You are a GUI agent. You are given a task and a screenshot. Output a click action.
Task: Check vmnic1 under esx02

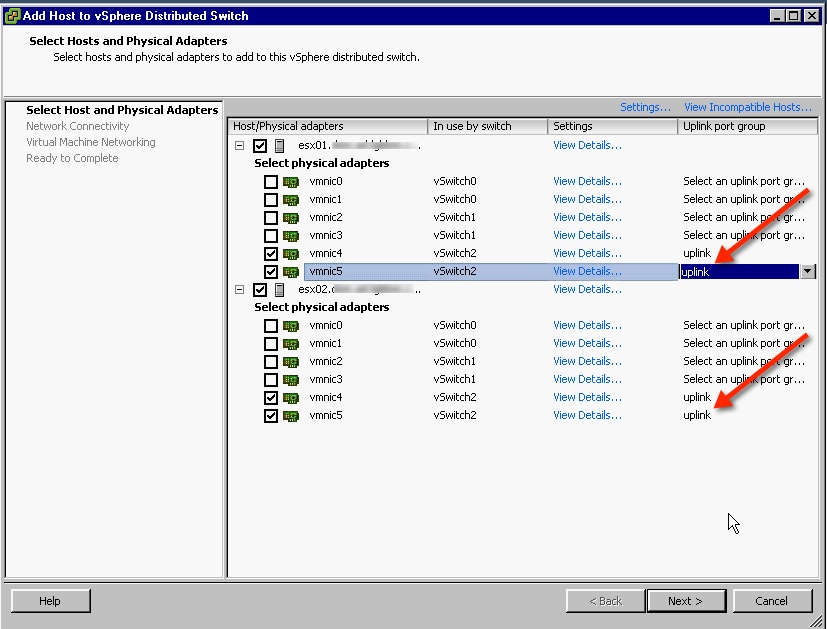pyautogui.click(x=271, y=344)
